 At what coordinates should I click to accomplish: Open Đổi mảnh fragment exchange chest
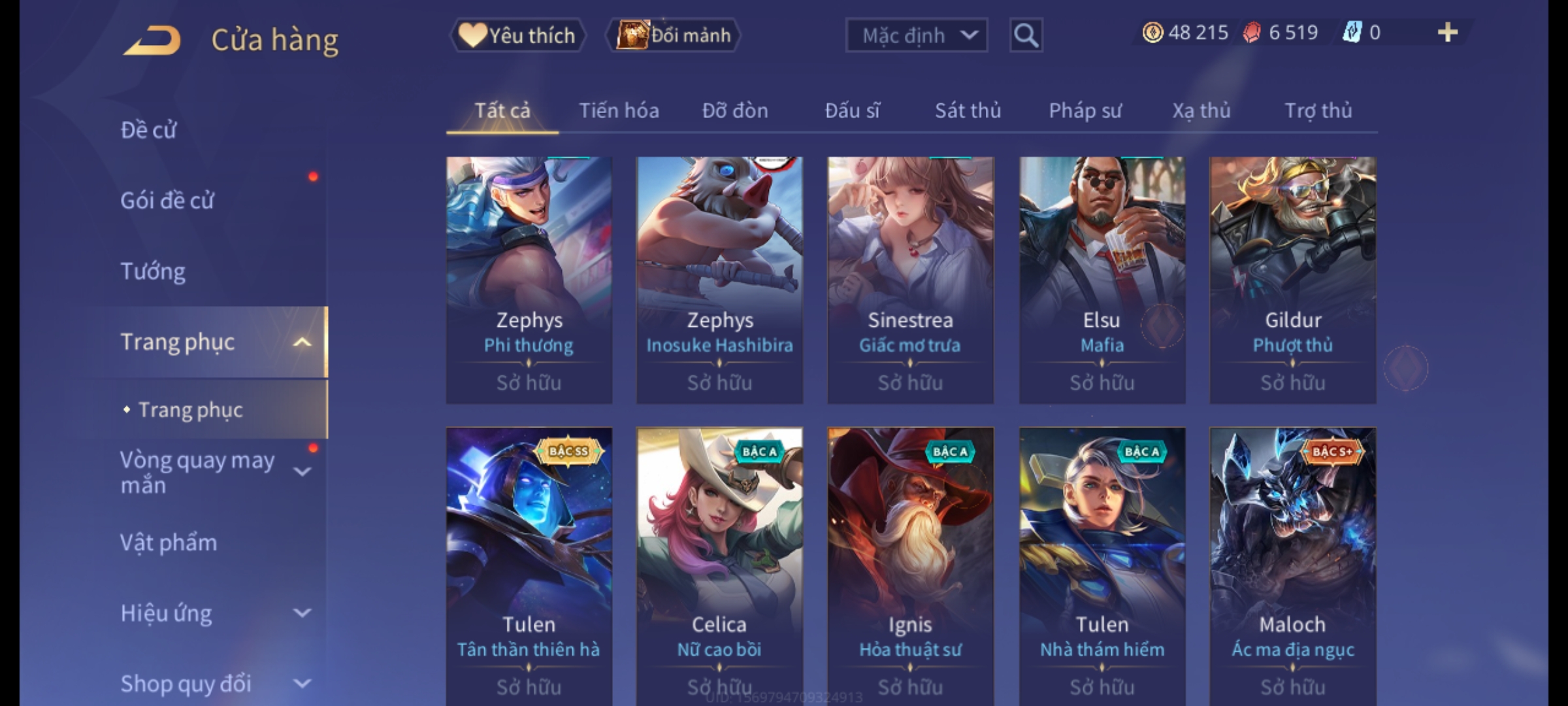pos(673,35)
